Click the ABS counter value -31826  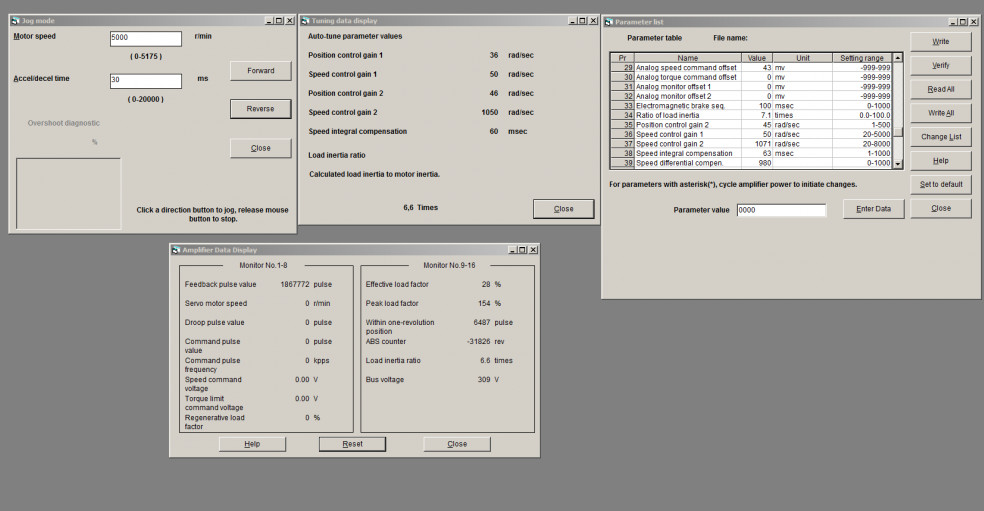(479, 342)
